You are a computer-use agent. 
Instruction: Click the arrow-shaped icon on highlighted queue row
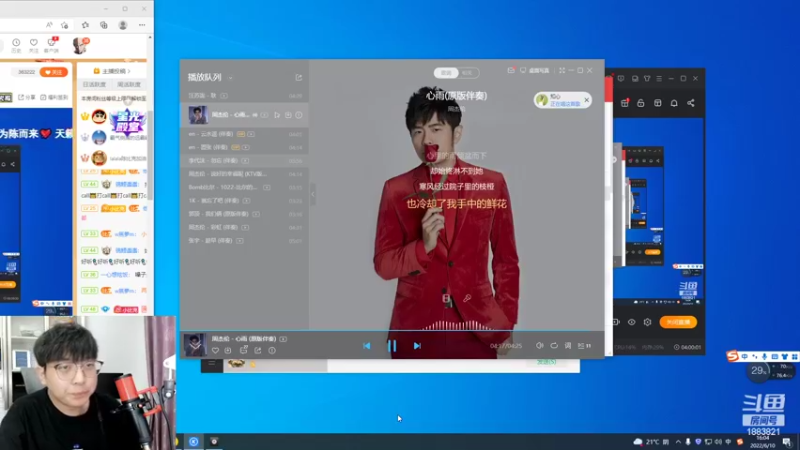click(x=277, y=115)
